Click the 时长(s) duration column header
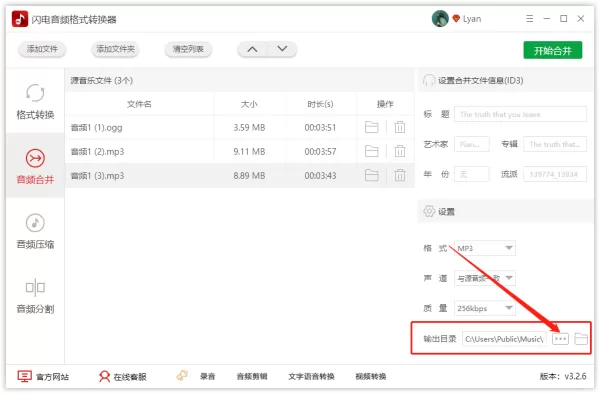600x394 pixels. (320, 104)
